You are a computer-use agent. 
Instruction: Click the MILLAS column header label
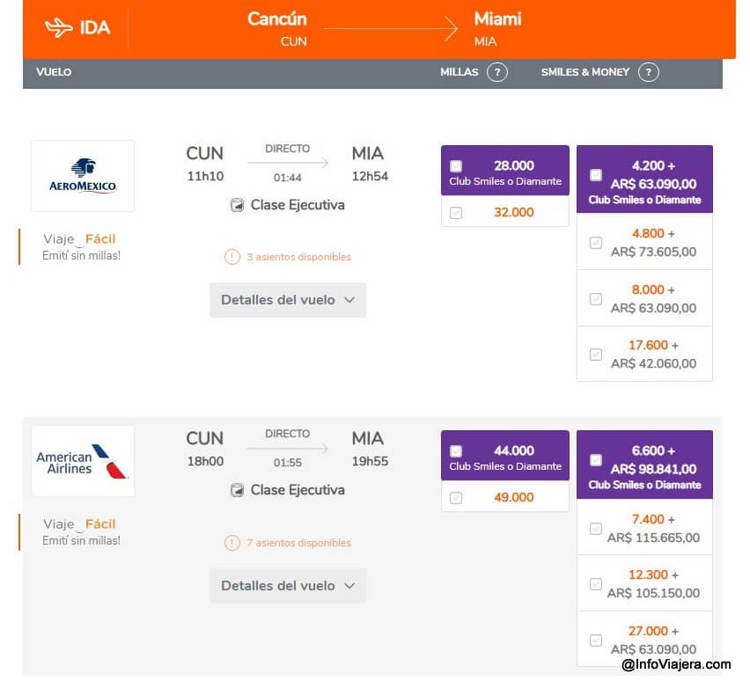459,72
